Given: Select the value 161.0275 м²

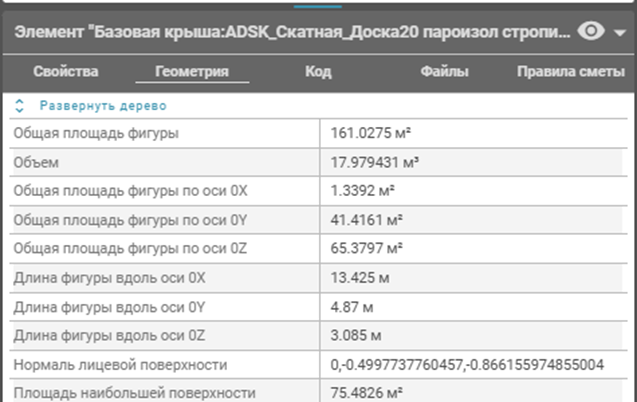Looking at the screenshot, I should [370, 133].
